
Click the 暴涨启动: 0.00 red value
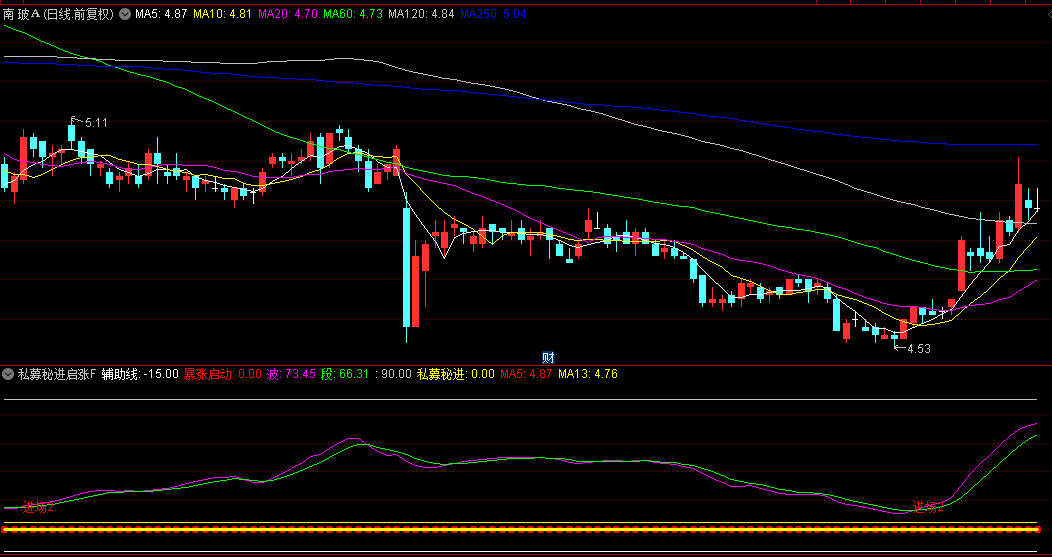click(x=223, y=374)
